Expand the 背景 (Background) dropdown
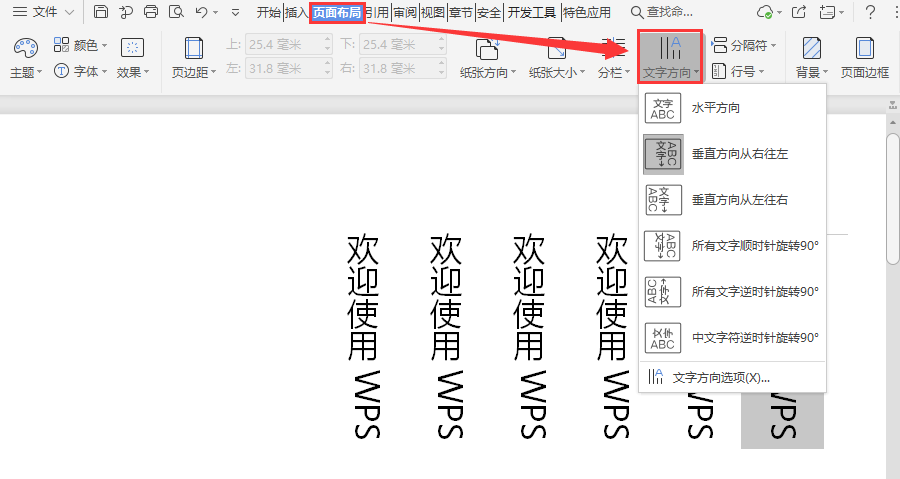Viewport: 900px width, 479px height. click(811, 57)
